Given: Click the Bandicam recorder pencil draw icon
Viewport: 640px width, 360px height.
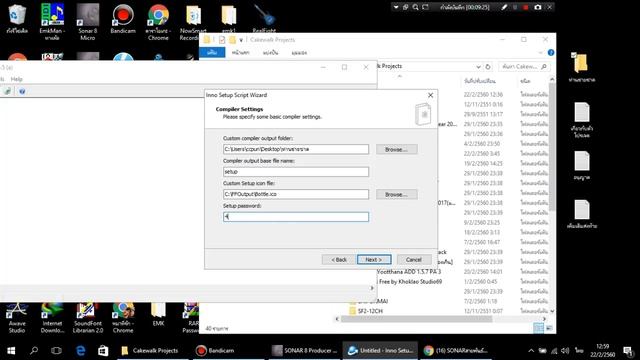Looking at the screenshot, I should (504, 7).
